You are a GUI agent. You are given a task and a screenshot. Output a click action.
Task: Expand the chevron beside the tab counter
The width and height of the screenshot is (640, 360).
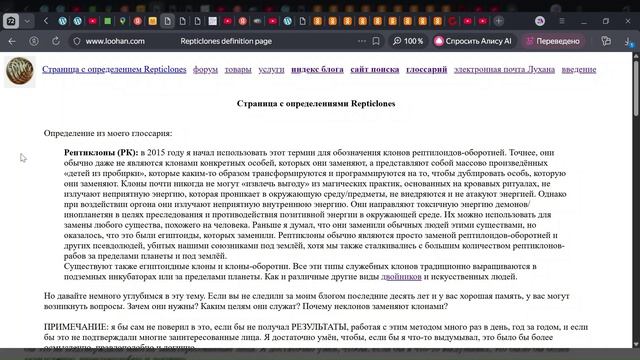coord(27,21)
